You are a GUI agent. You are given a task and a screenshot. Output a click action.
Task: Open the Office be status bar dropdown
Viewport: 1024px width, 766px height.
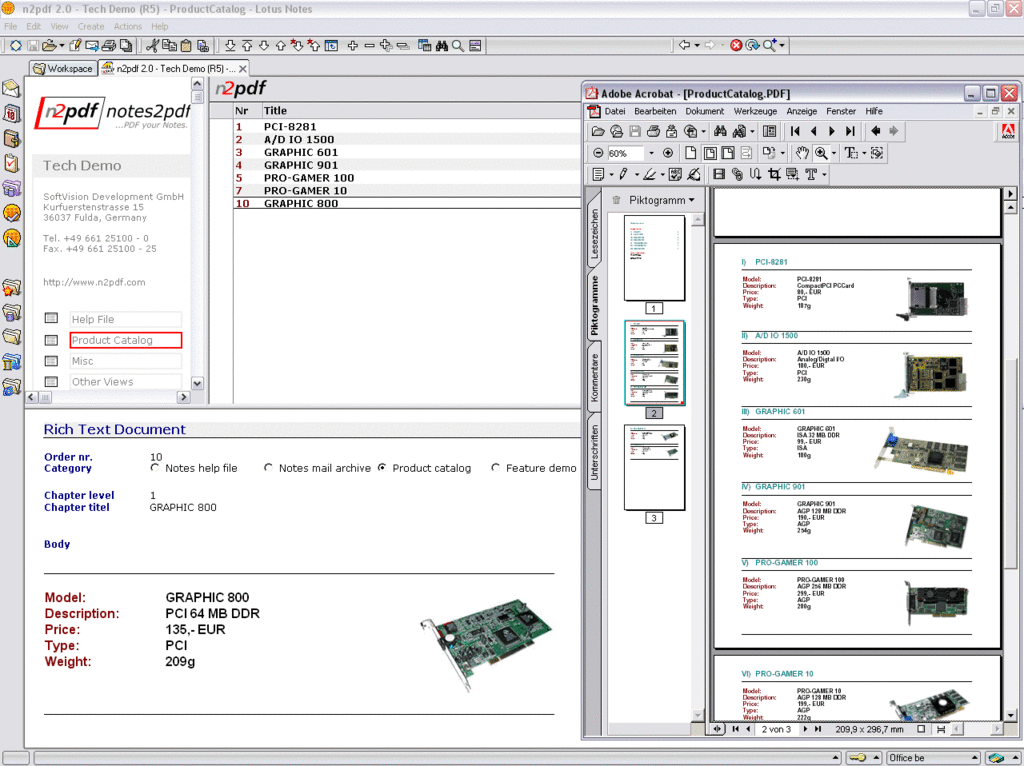[x=975, y=758]
